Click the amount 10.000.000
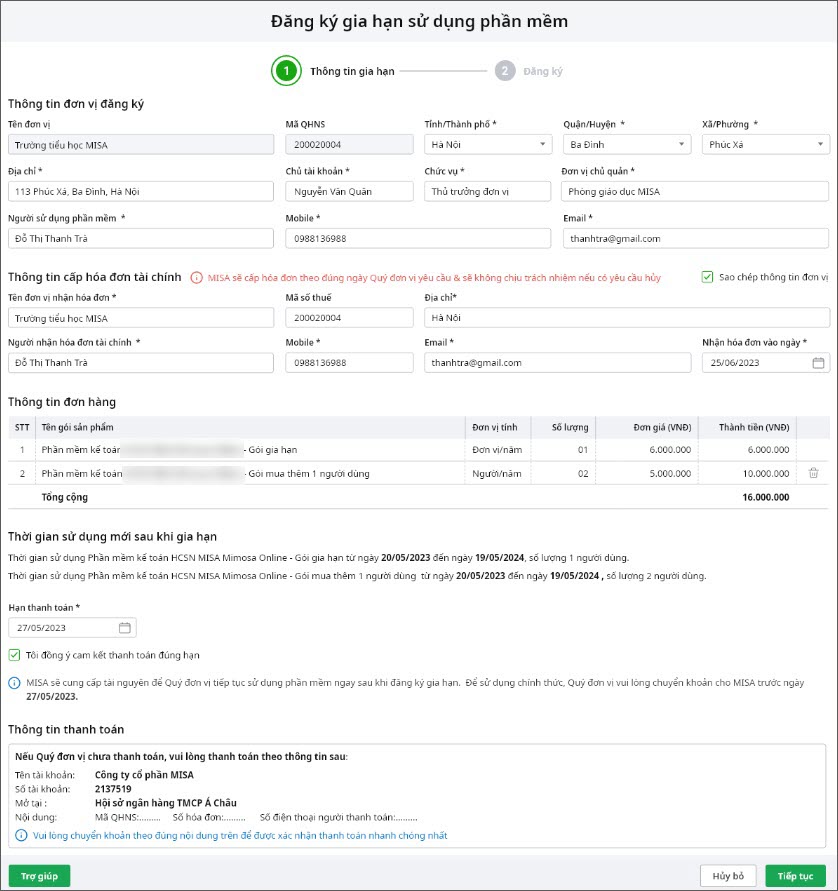The height and width of the screenshot is (891, 838). [766, 473]
